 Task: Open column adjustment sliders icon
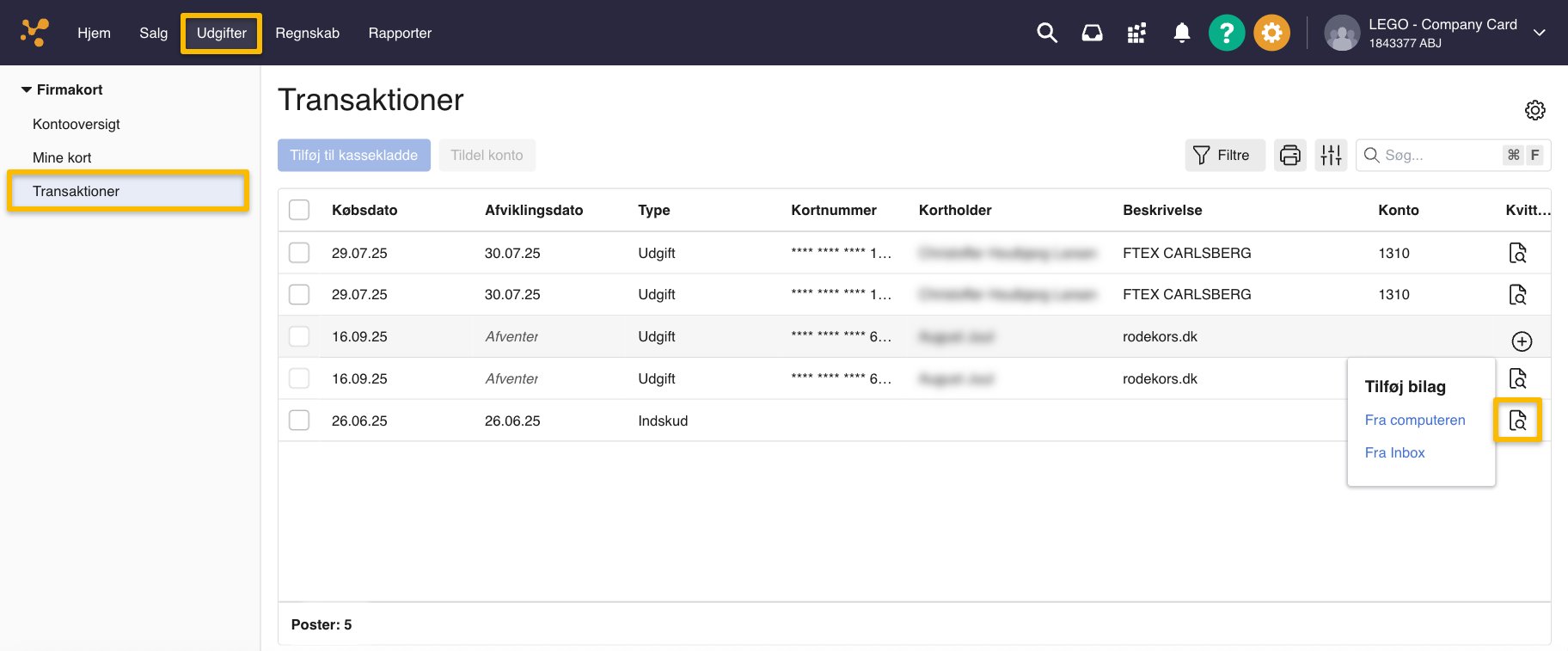coord(1331,155)
